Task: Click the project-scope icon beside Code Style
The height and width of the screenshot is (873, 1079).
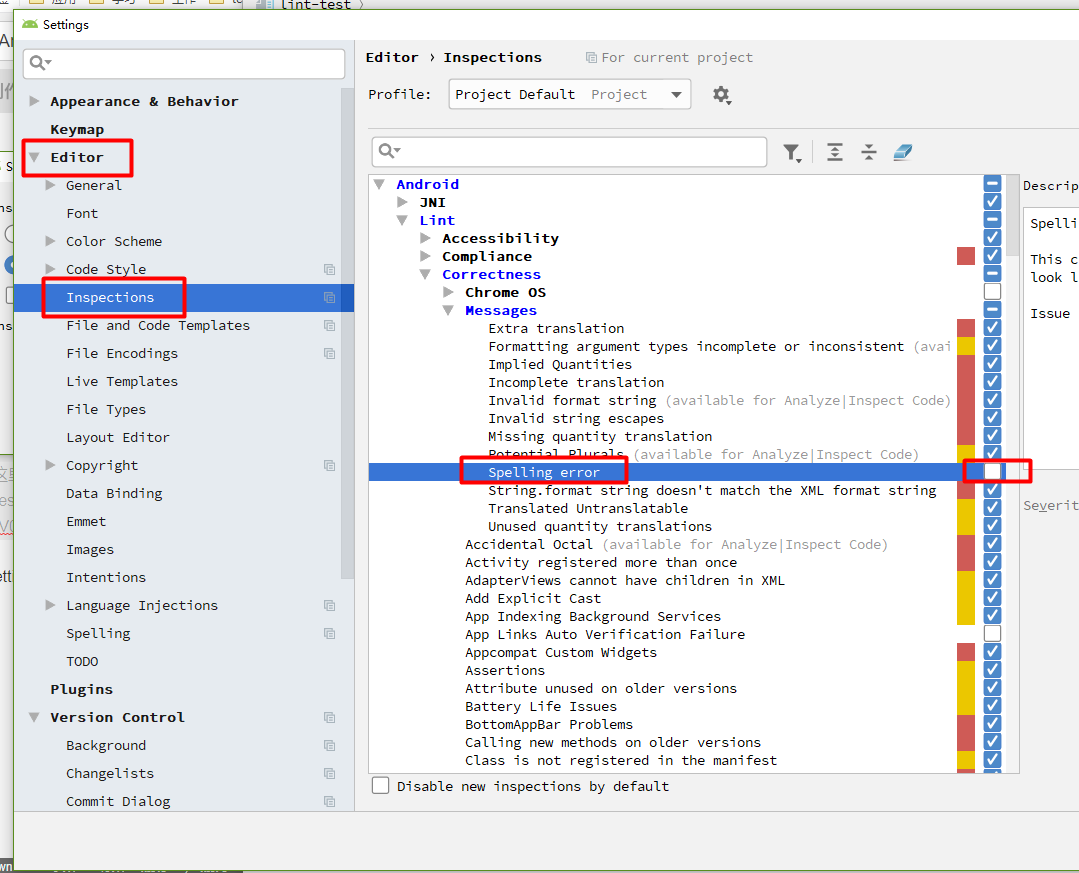Action: (x=330, y=270)
